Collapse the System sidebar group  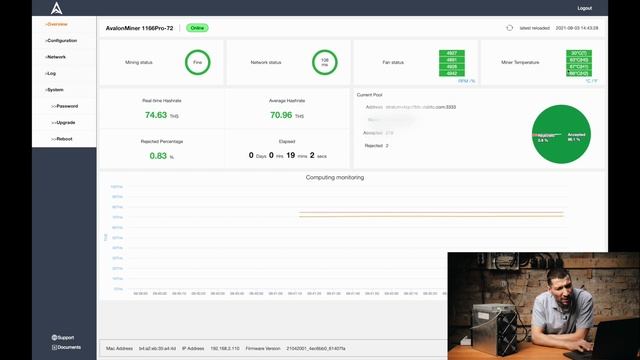pos(54,90)
